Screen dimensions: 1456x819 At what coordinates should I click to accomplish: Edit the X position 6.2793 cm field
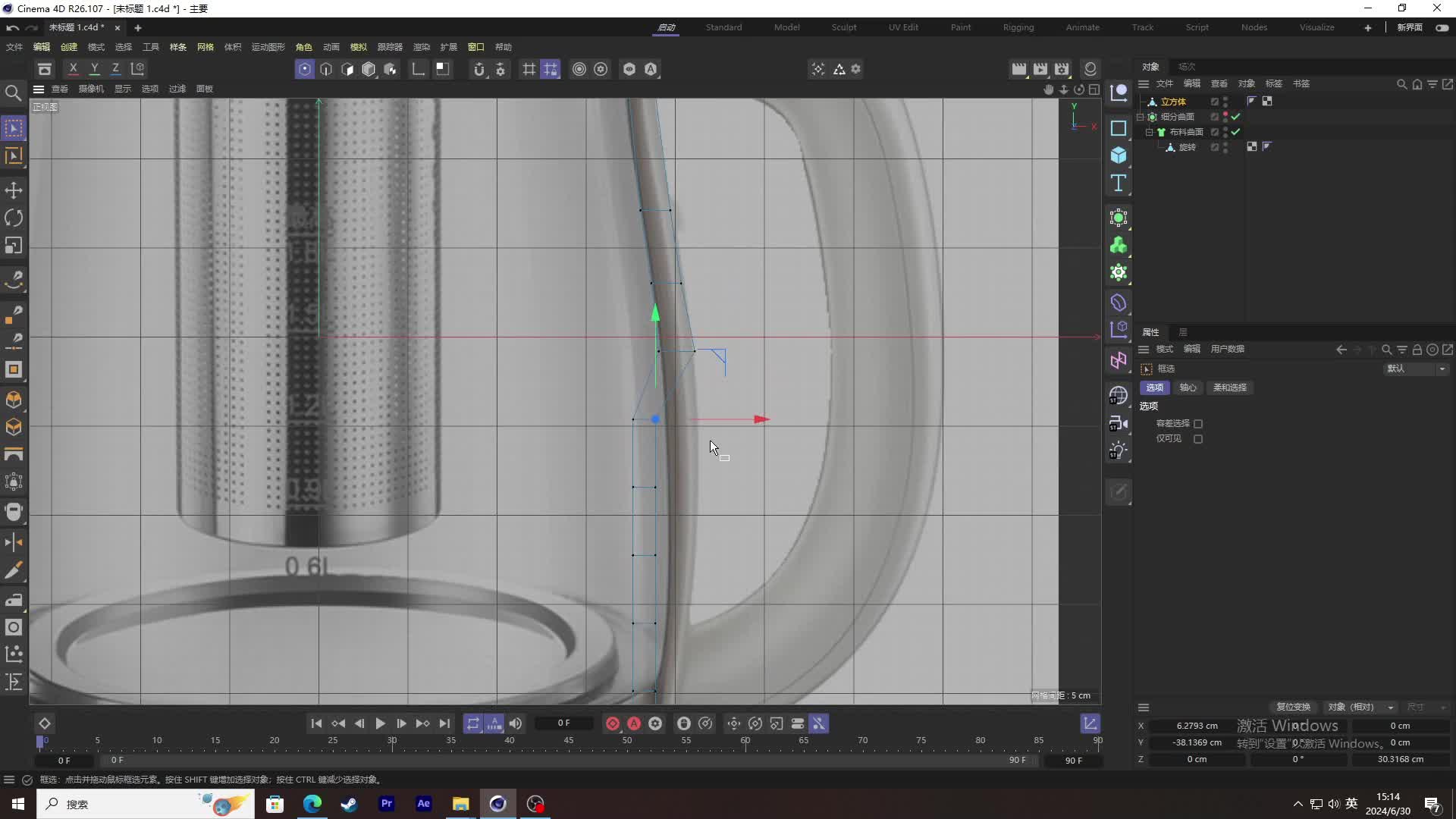[1197, 726]
